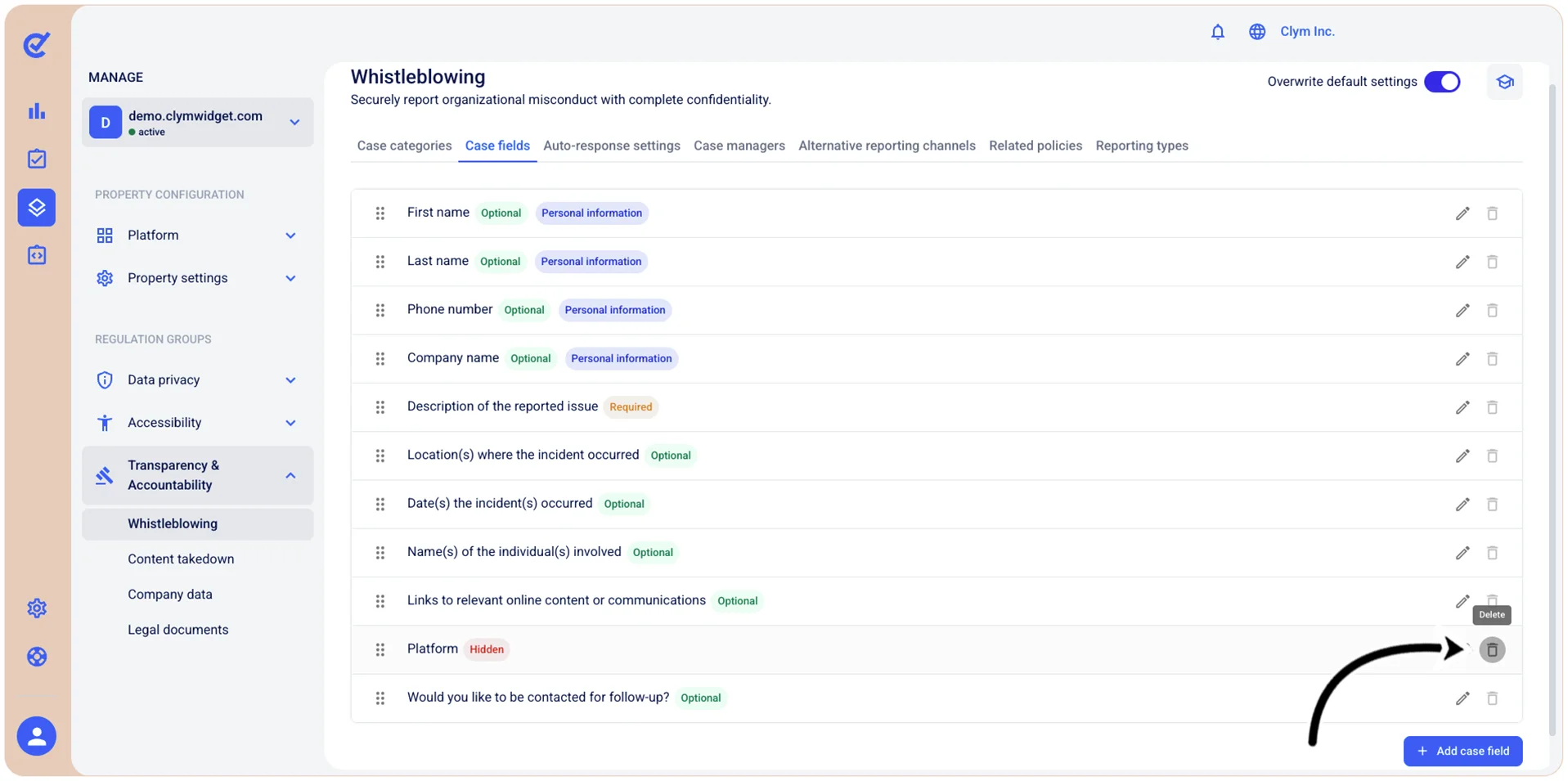
Task: Delete the Platform case field
Action: 1492,649
